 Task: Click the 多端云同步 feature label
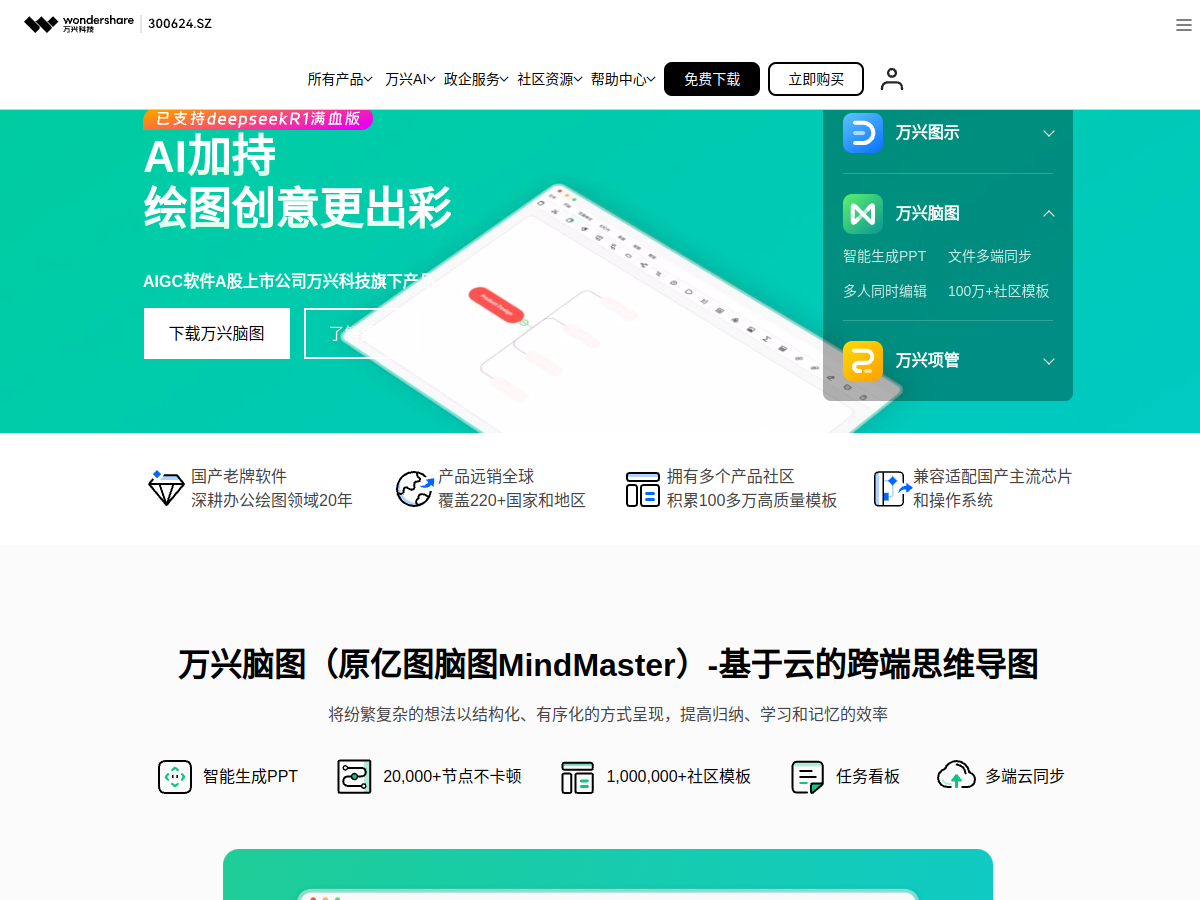(1025, 777)
